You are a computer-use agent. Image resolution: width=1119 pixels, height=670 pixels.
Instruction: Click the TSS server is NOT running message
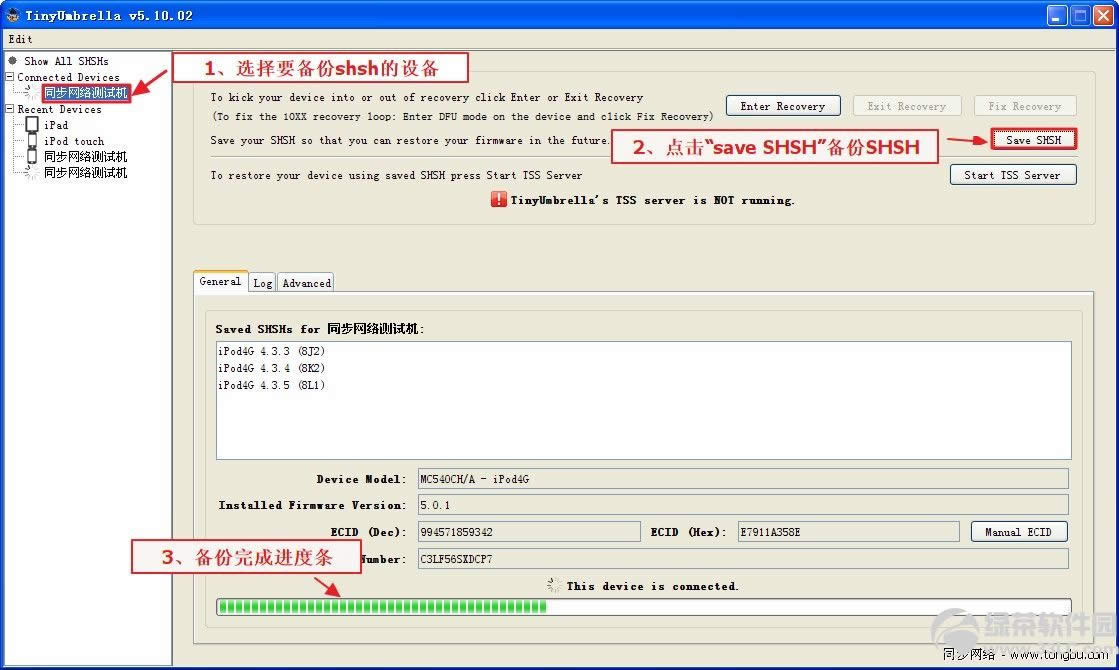tap(652, 200)
